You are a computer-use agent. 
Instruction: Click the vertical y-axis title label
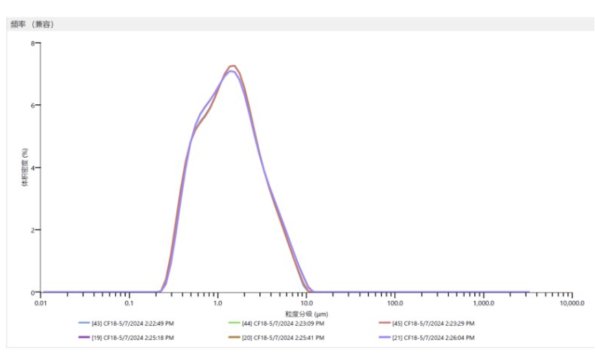click(x=25, y=167)
